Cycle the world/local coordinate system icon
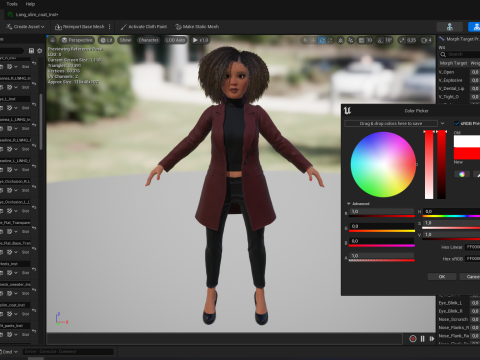Image resolution: width=480 pixels, height=360 pixels. (x=340, y=40)
